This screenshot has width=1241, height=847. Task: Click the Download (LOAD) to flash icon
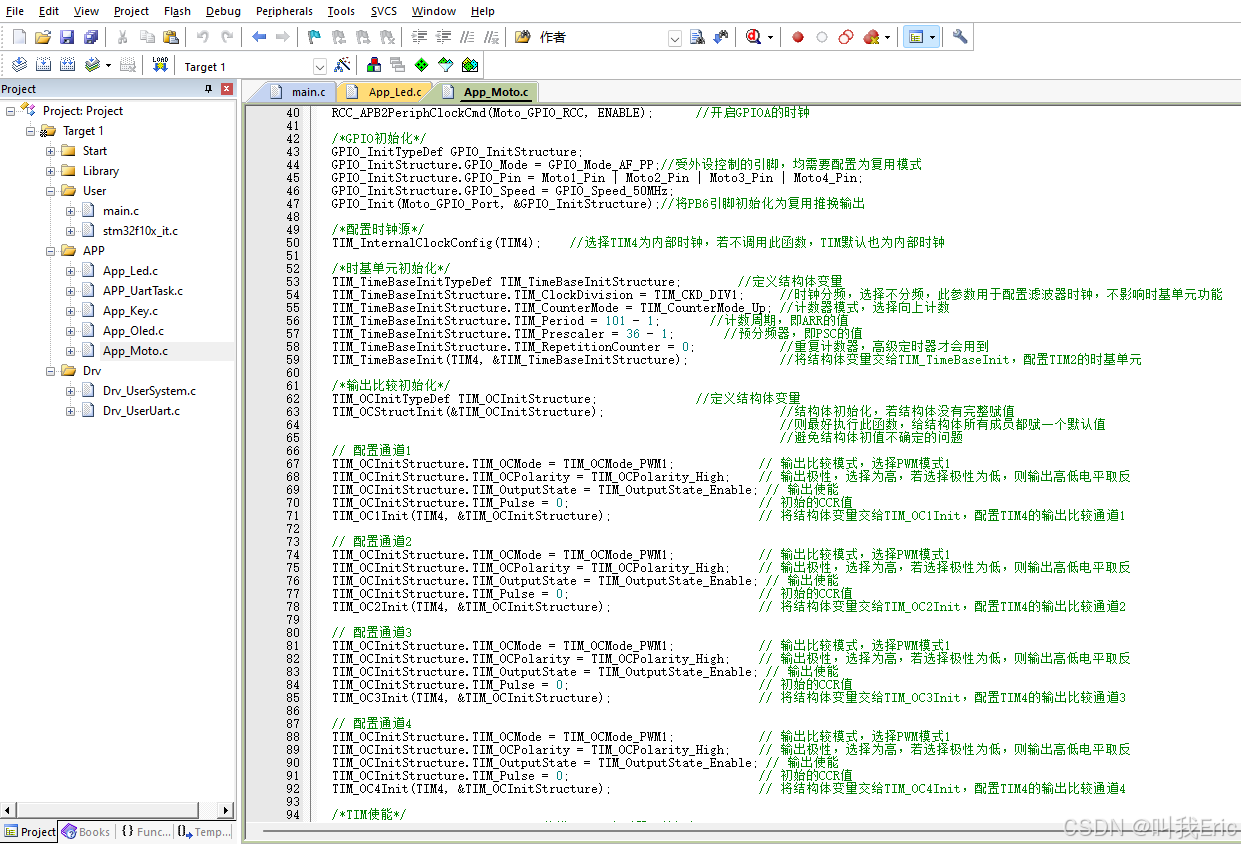coord(160,65)
